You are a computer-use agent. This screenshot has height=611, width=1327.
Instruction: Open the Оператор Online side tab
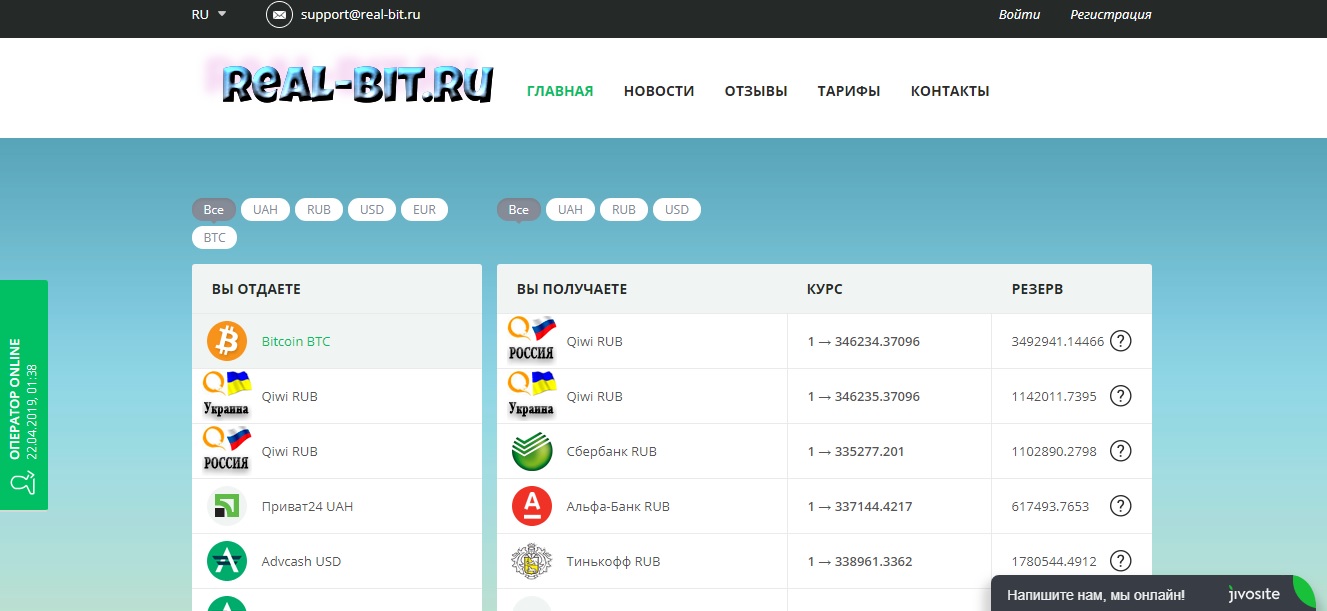pos(23,395)
